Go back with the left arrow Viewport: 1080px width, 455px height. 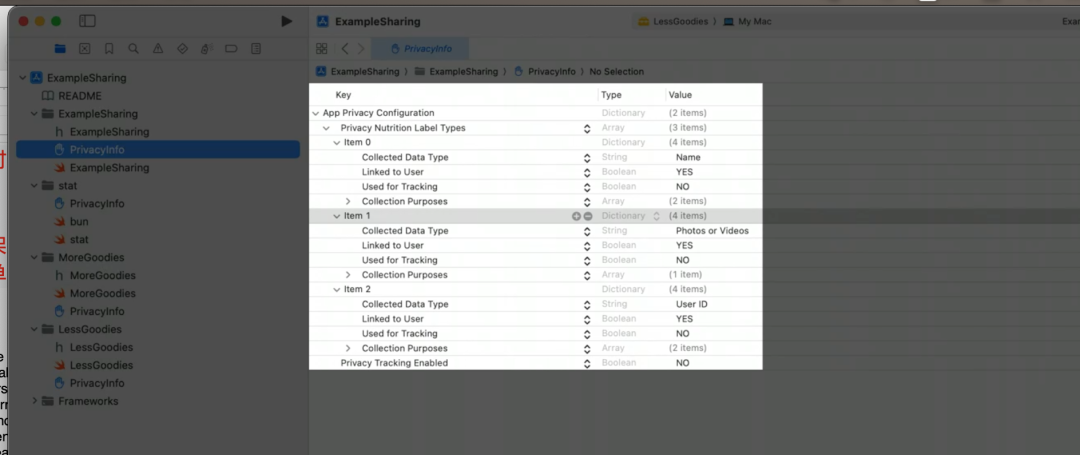[344, 49]
